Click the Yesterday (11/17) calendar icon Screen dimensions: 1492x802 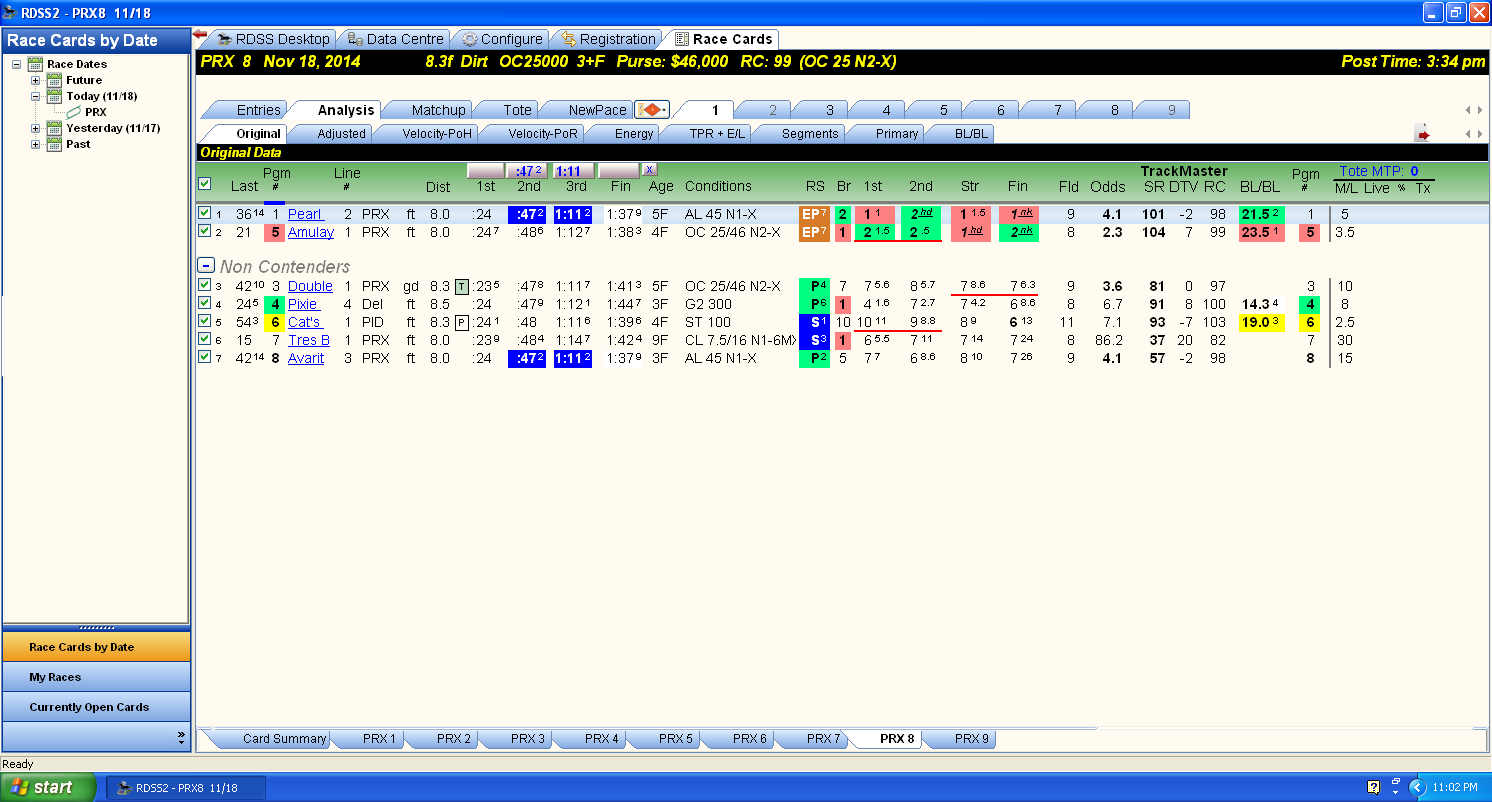coord(55,128)
